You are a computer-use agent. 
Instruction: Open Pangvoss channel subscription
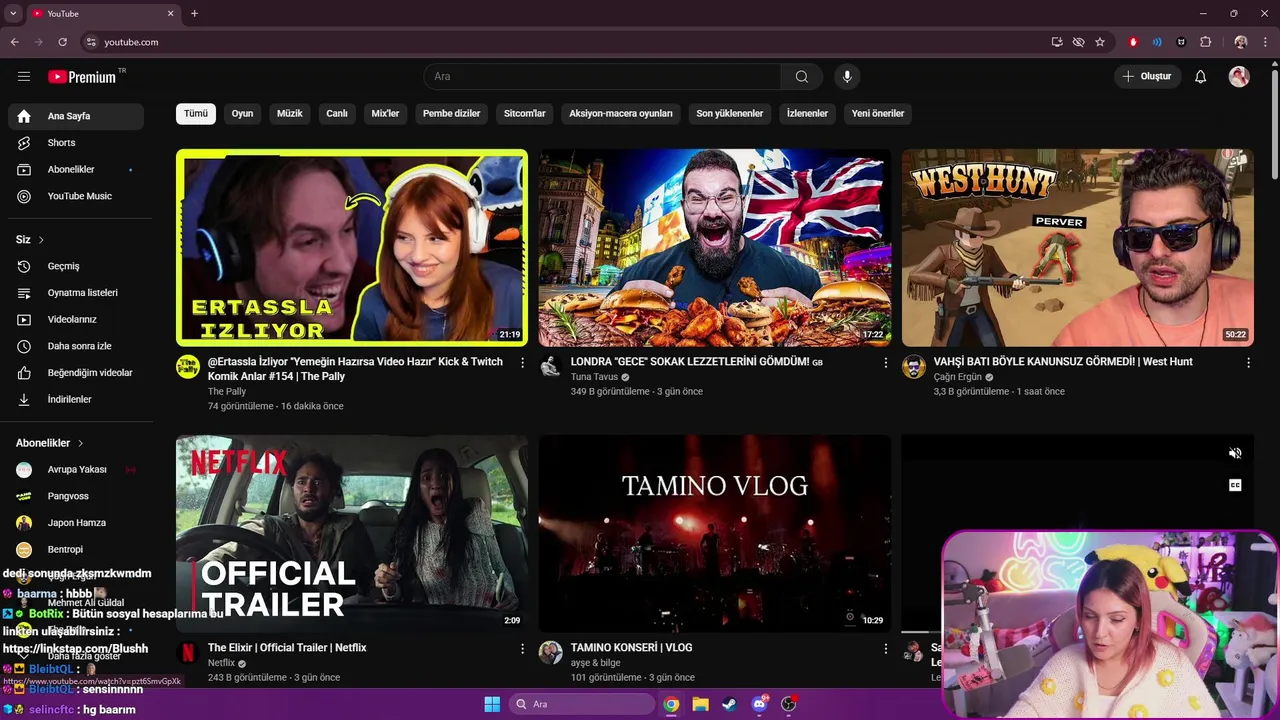coord(76,496)
